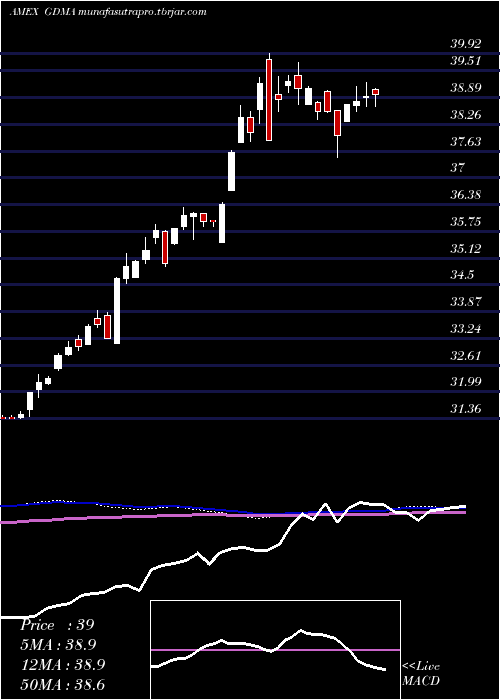Click the 50MA : 38.6 readout
500x700 pixels.
63,685
